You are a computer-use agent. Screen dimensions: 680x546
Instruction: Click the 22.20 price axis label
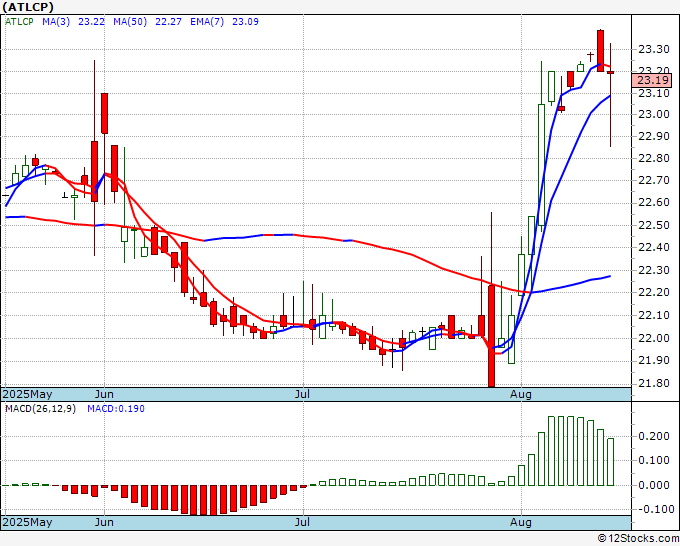coord(654,292)
